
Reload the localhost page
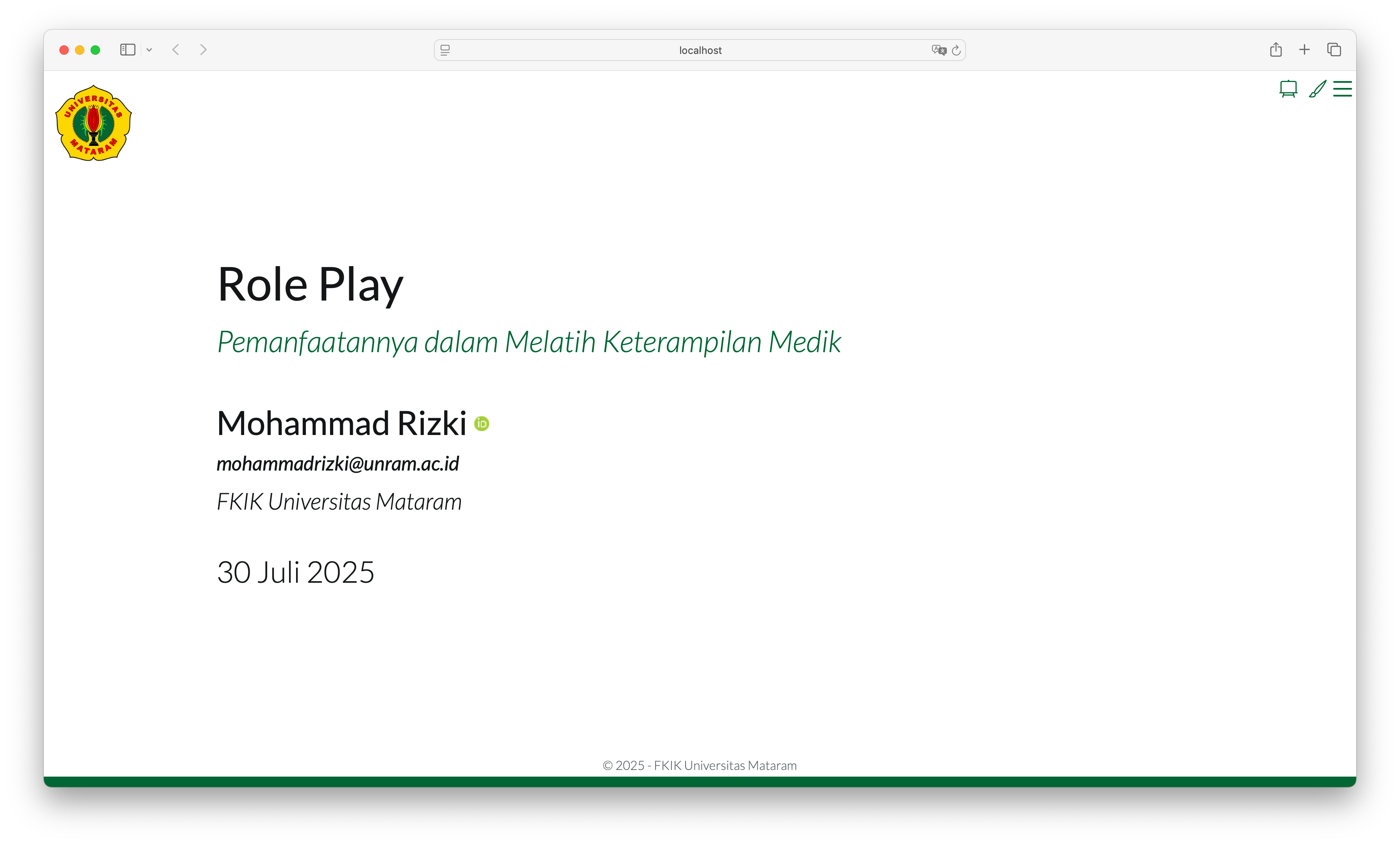[x=956, y=50]
